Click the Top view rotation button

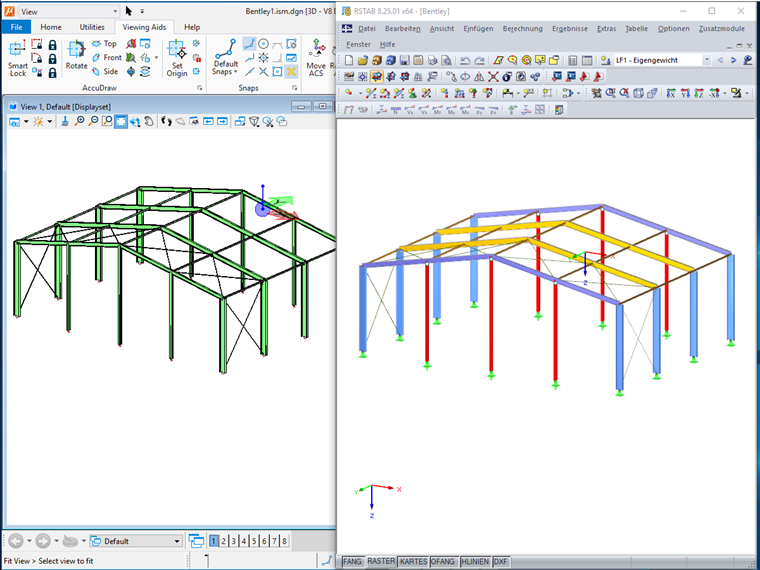105,44
